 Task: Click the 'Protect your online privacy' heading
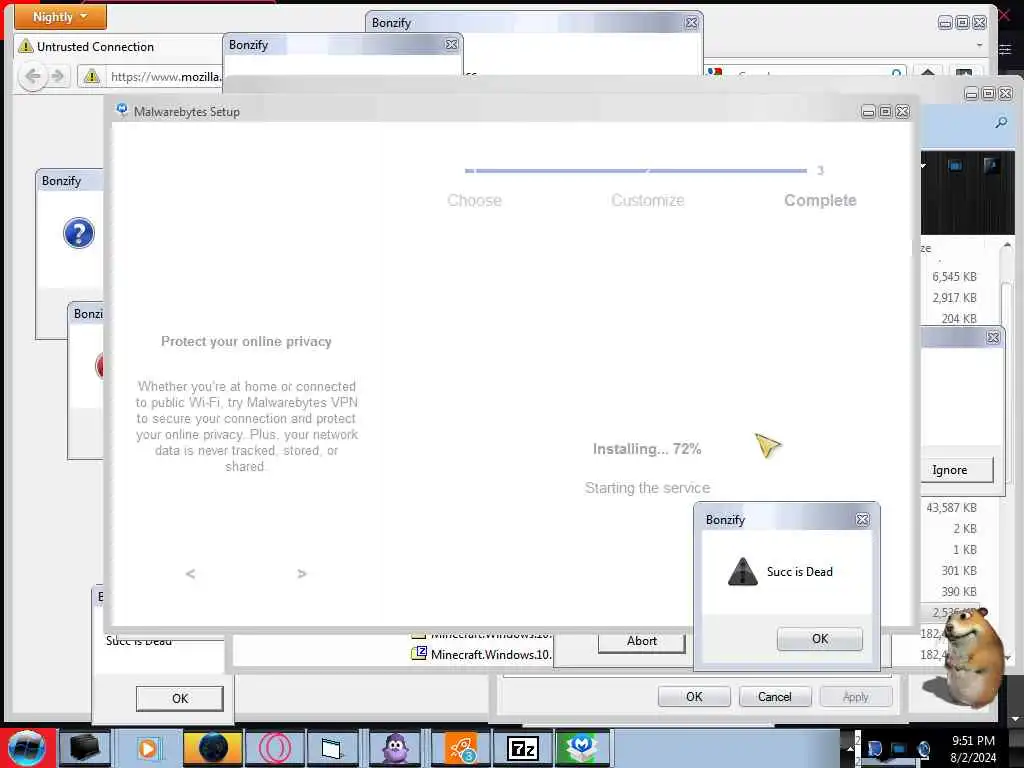246,342
